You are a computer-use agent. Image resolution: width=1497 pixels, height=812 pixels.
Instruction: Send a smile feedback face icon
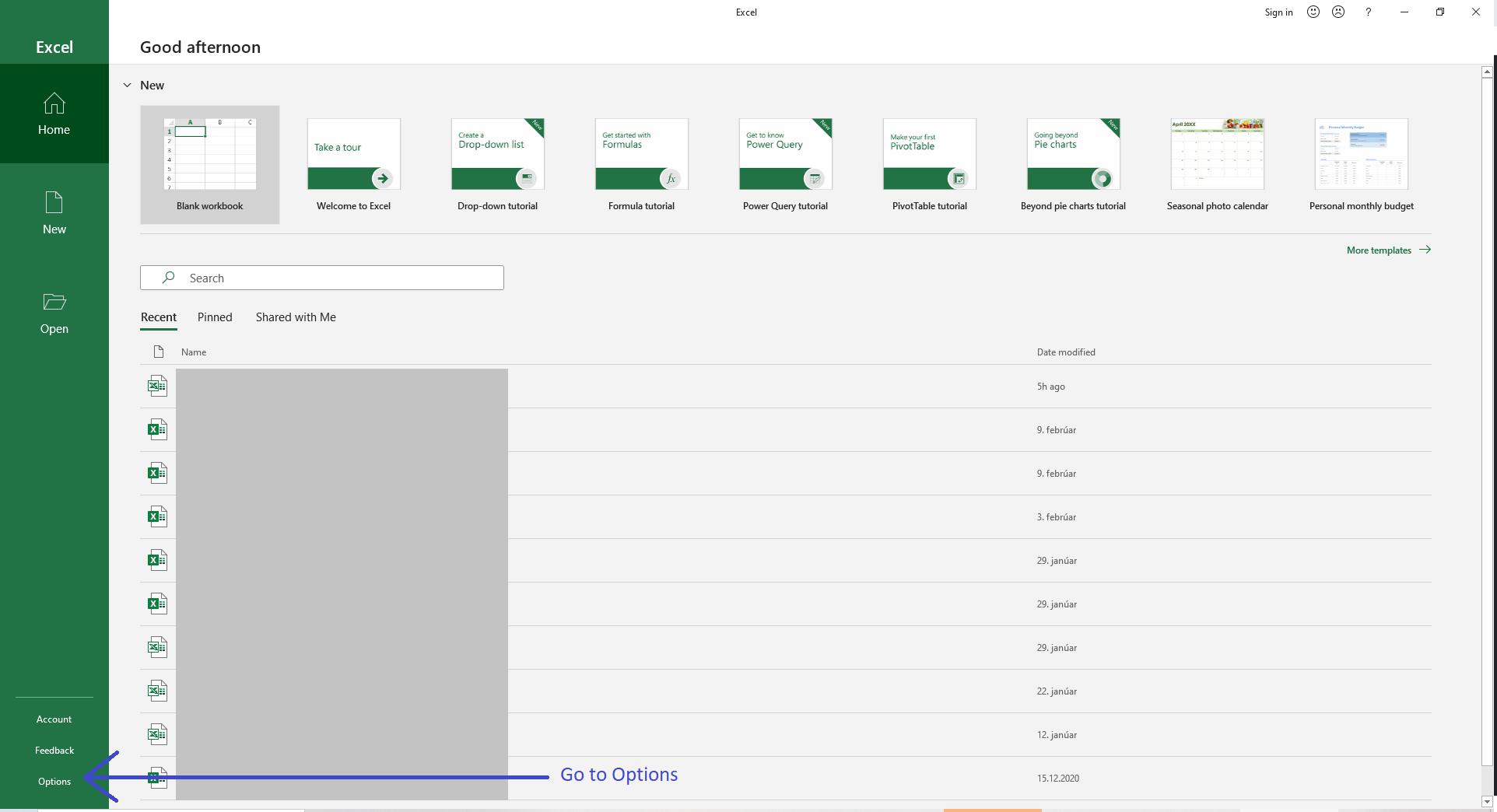1313,12
